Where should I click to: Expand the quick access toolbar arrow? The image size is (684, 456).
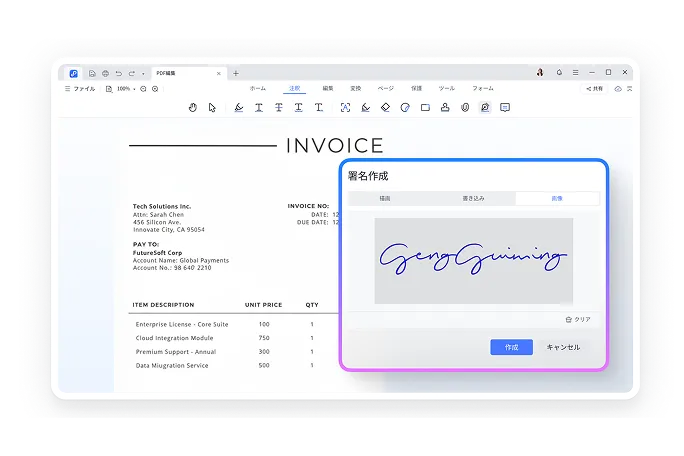pyautogui.click(x=143, y=74)
